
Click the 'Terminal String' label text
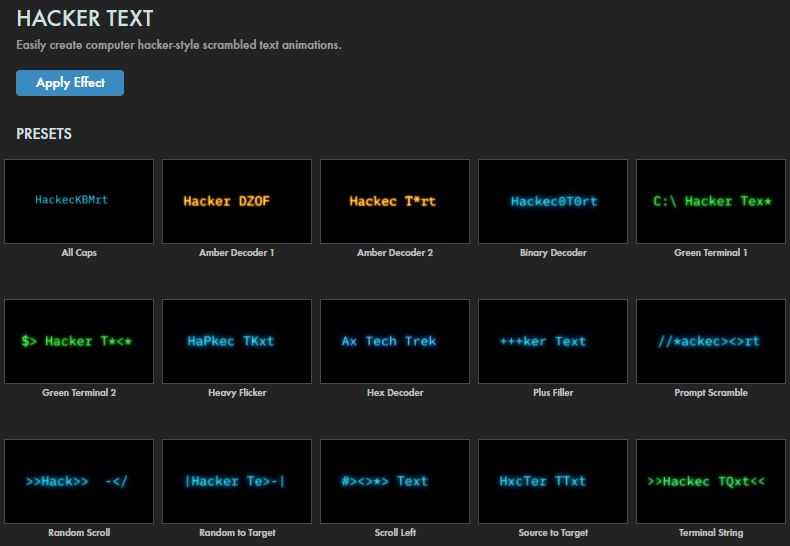[x=711, y=533]
